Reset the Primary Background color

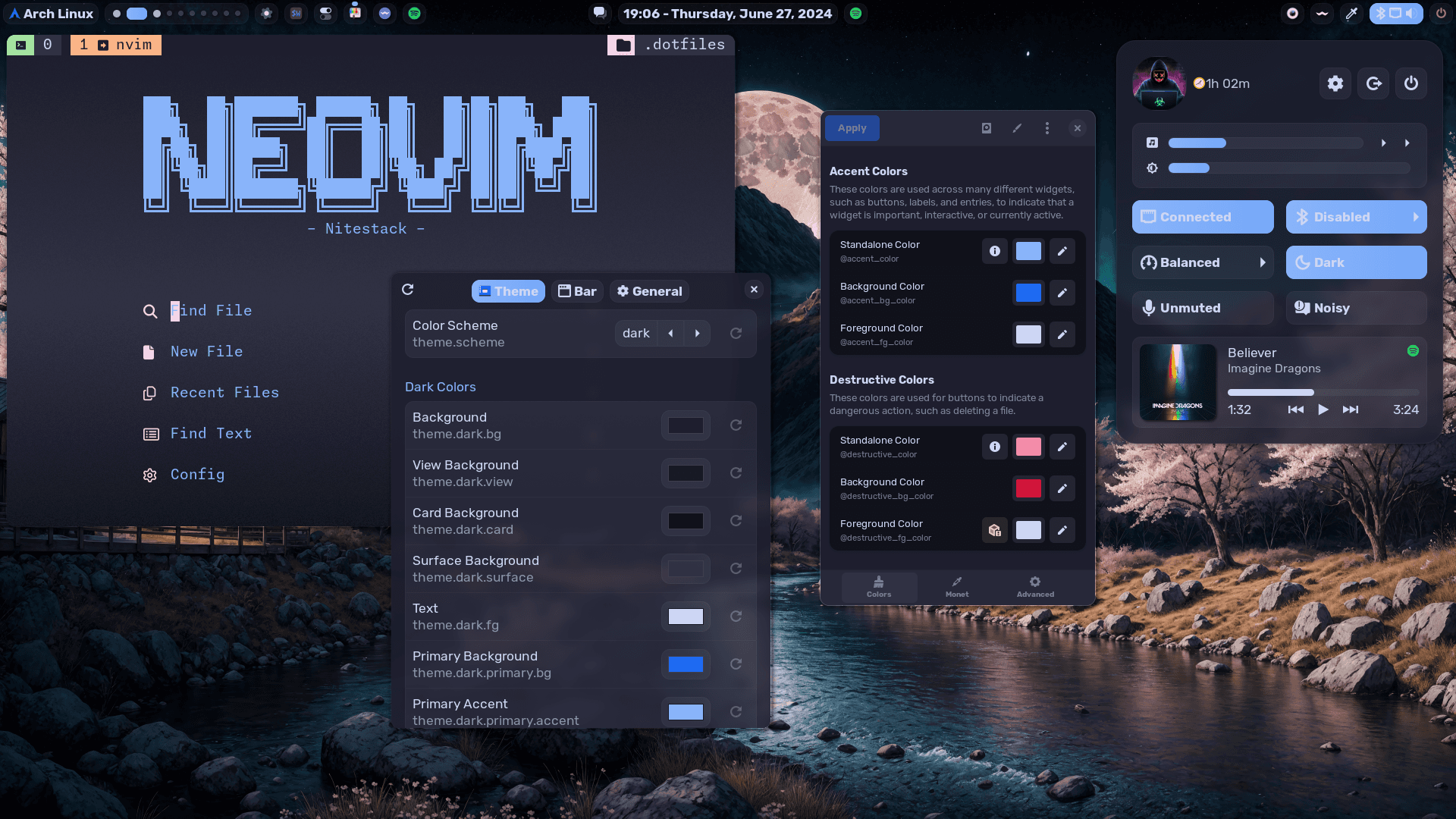[x=736, y=664]
